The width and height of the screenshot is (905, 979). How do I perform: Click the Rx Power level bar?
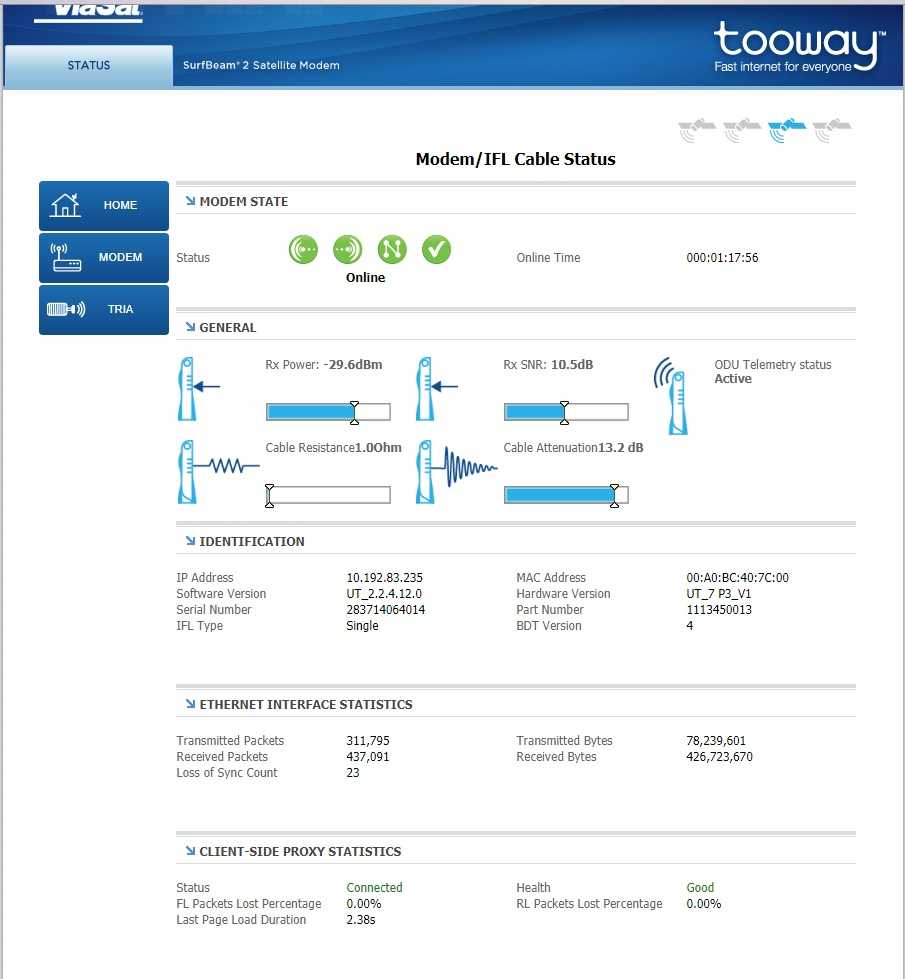(328, 412)
